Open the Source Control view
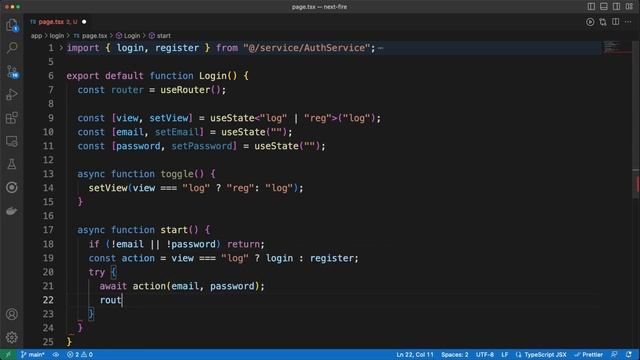 pyautogui.click(x=12, y=72)
